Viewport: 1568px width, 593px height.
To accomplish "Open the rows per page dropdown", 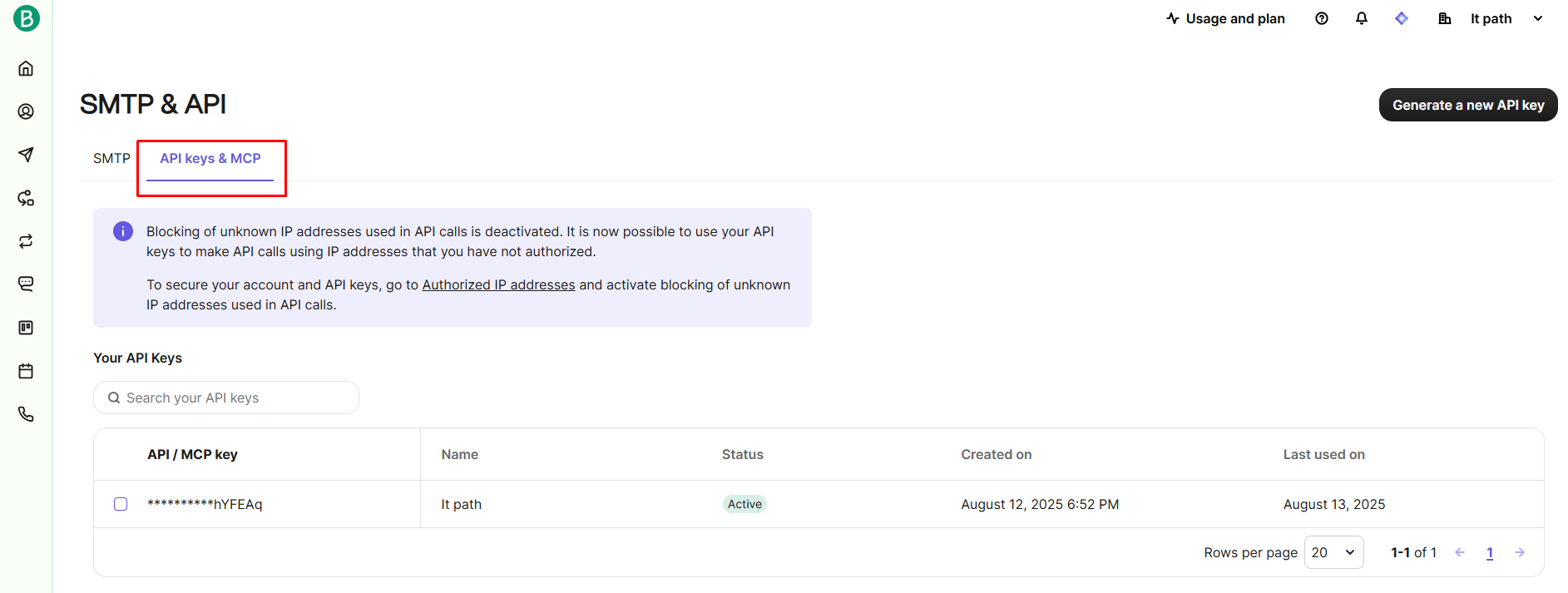I will (x=1333, y=552).
